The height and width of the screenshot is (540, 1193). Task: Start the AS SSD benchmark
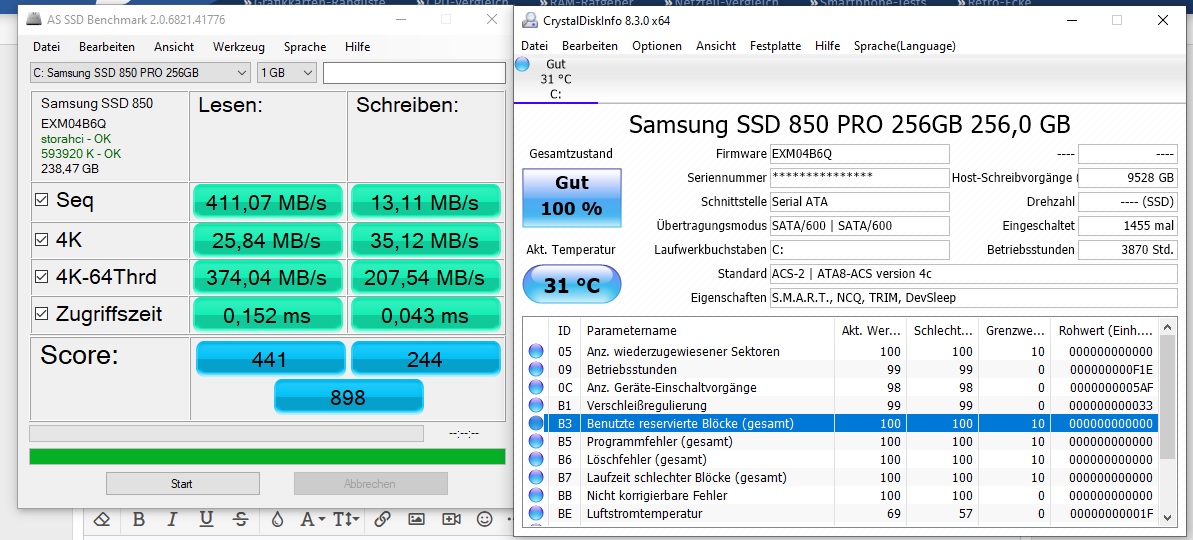[x=182, y=484]
